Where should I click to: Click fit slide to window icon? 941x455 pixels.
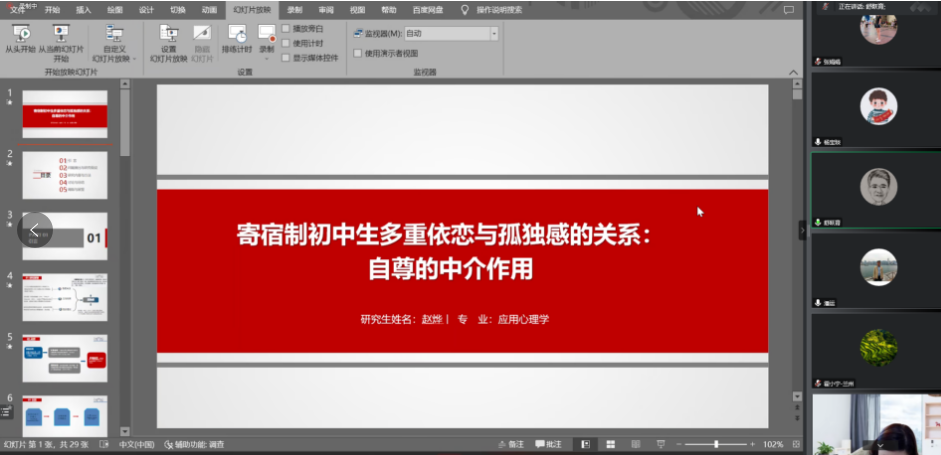[794, 444]
